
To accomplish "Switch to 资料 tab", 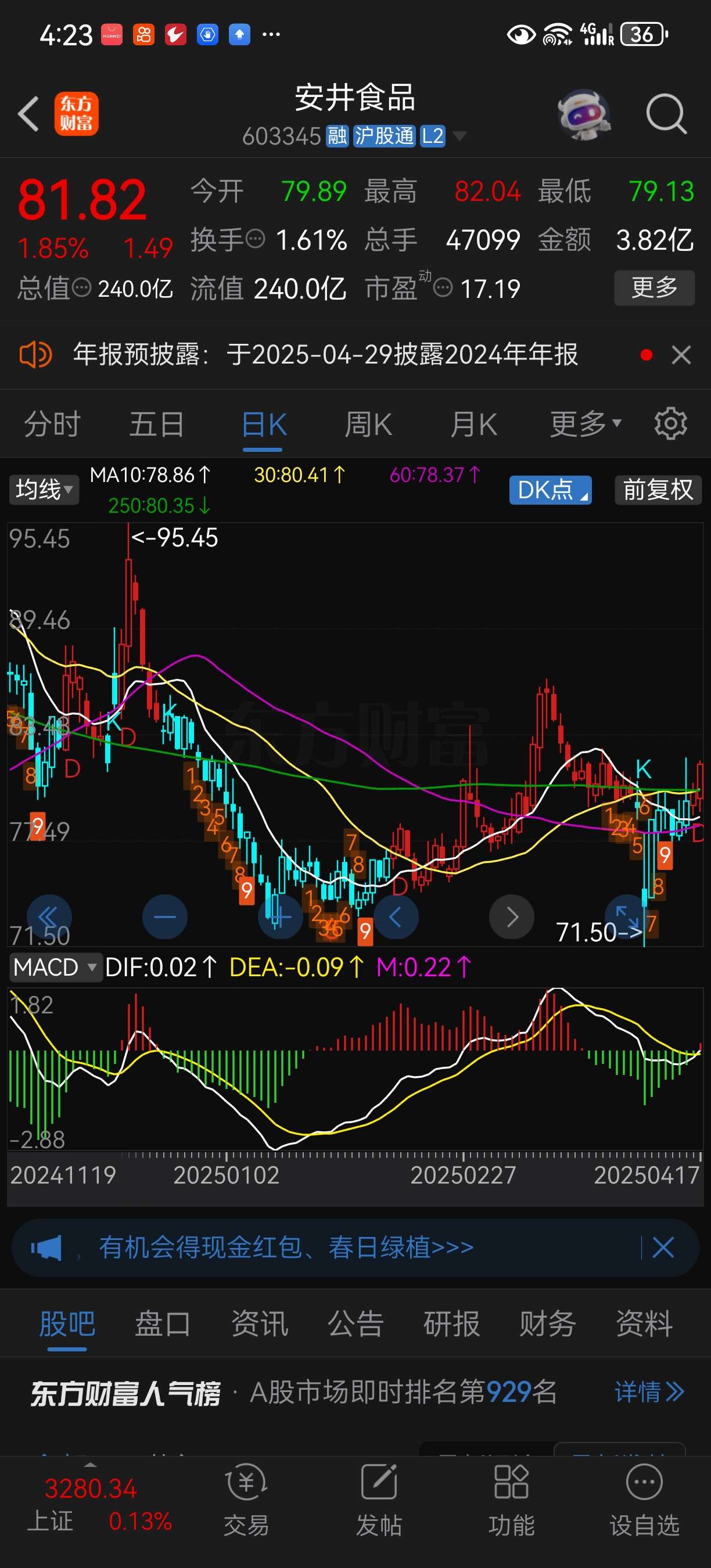I will point(644,1324).
